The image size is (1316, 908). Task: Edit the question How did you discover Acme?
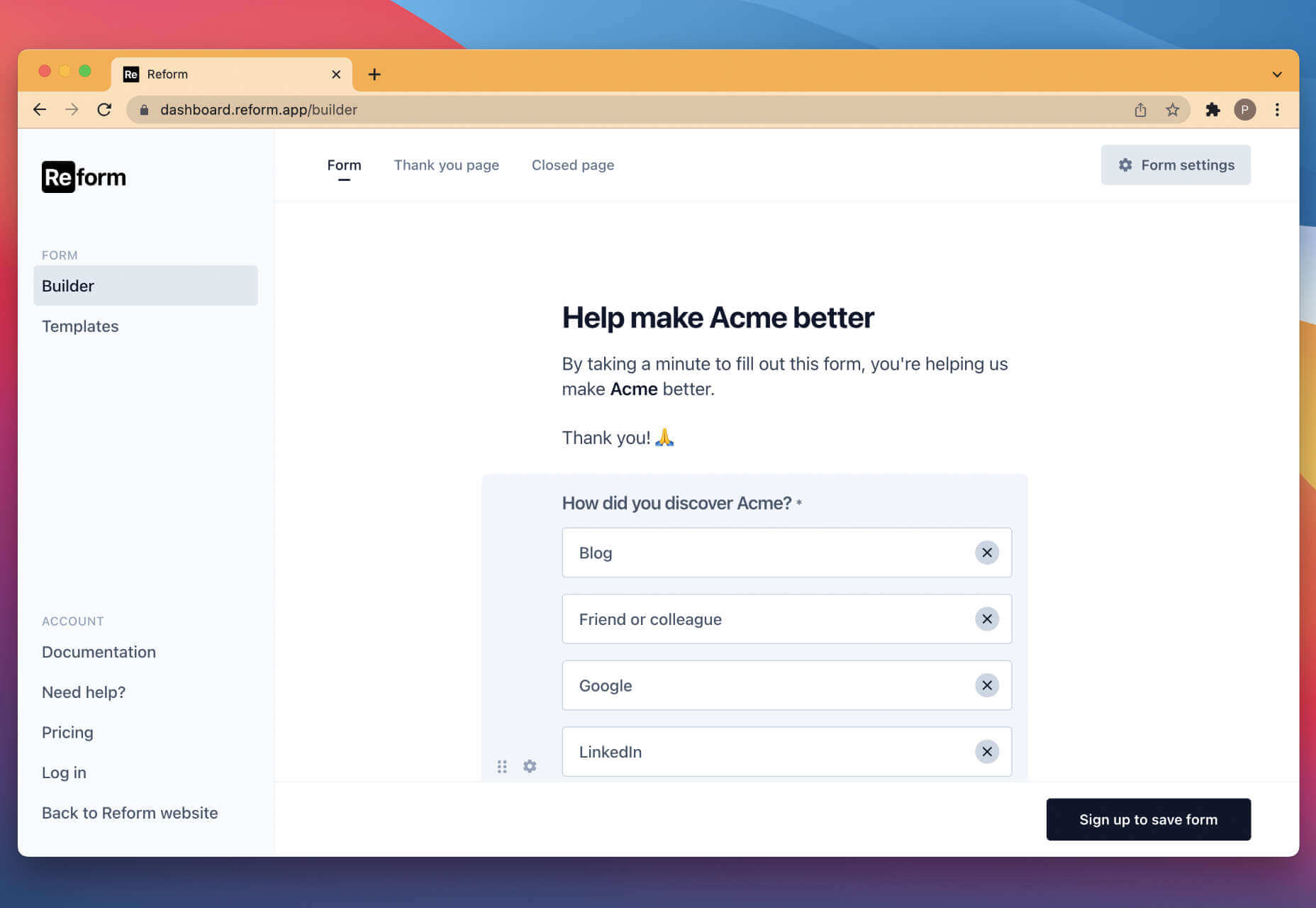(x=676, y=503)
